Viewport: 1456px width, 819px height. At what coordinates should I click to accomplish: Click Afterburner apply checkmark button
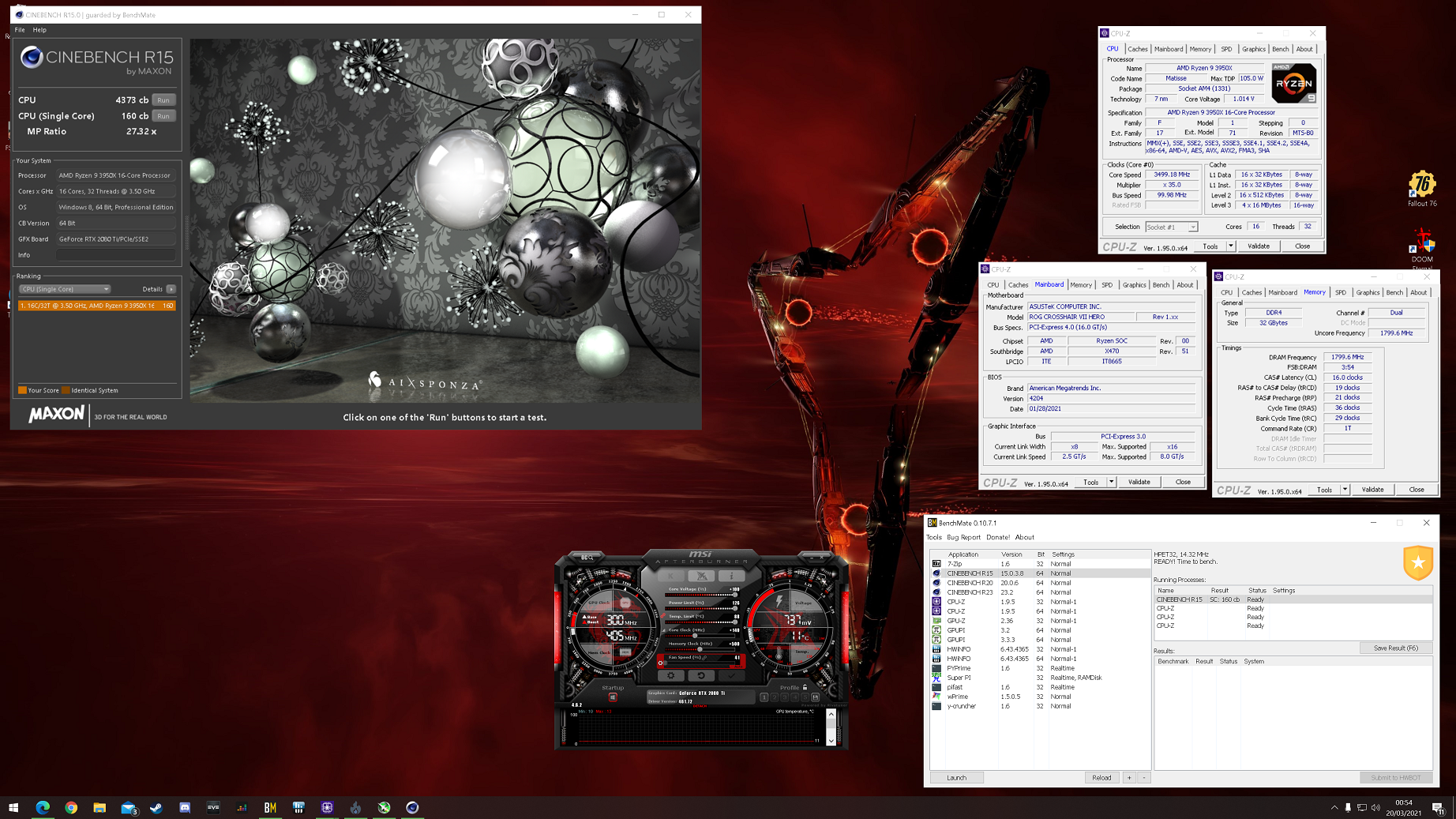click(731, 676)
